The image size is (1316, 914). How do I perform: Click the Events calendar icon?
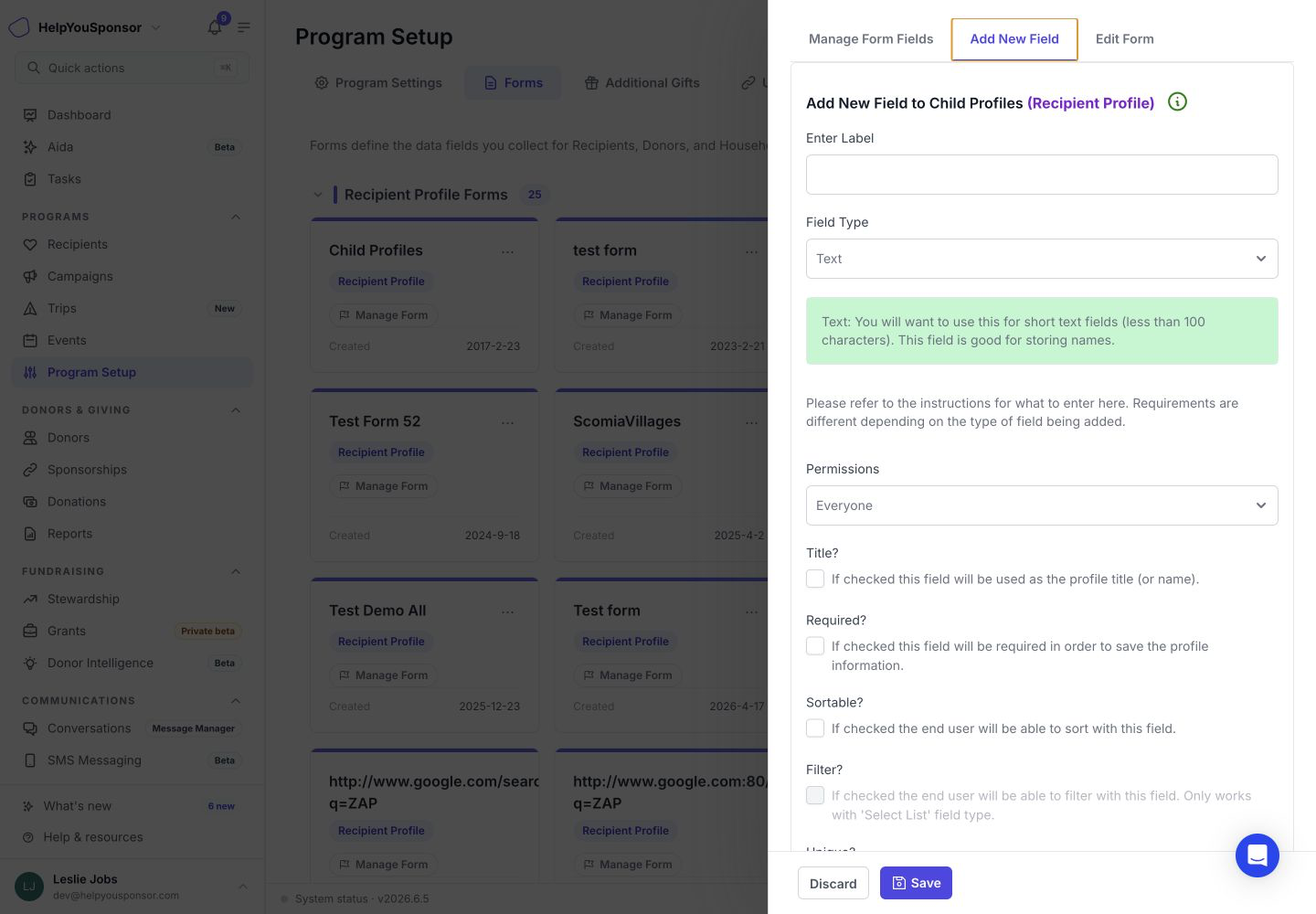[x=30, y=341]
